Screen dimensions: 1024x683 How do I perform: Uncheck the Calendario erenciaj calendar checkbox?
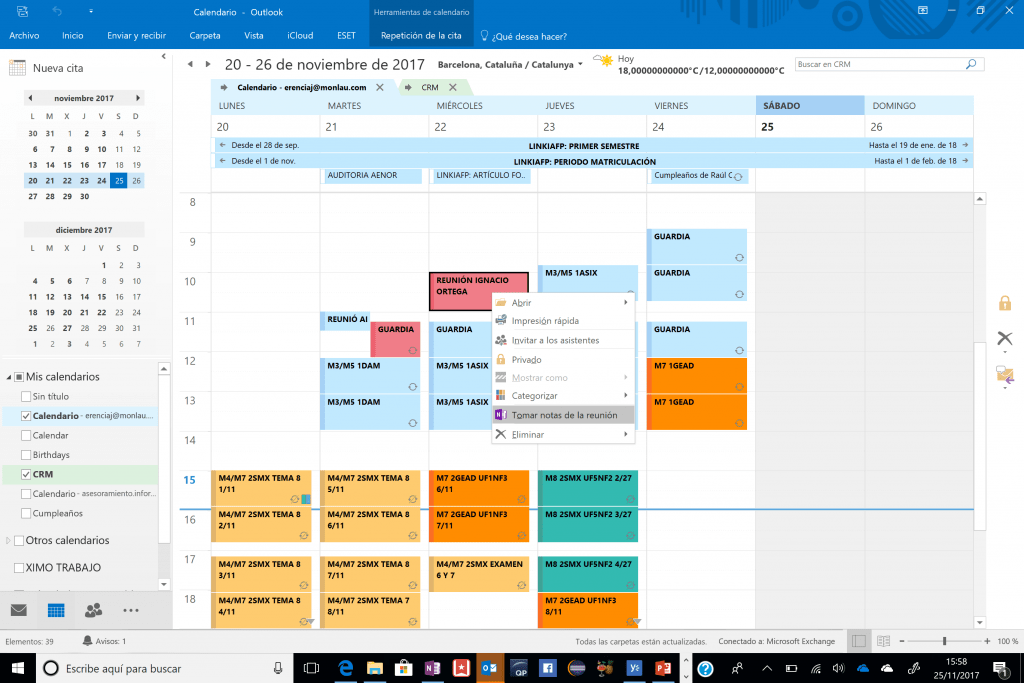pyautogui.click(x=26, y=416)
